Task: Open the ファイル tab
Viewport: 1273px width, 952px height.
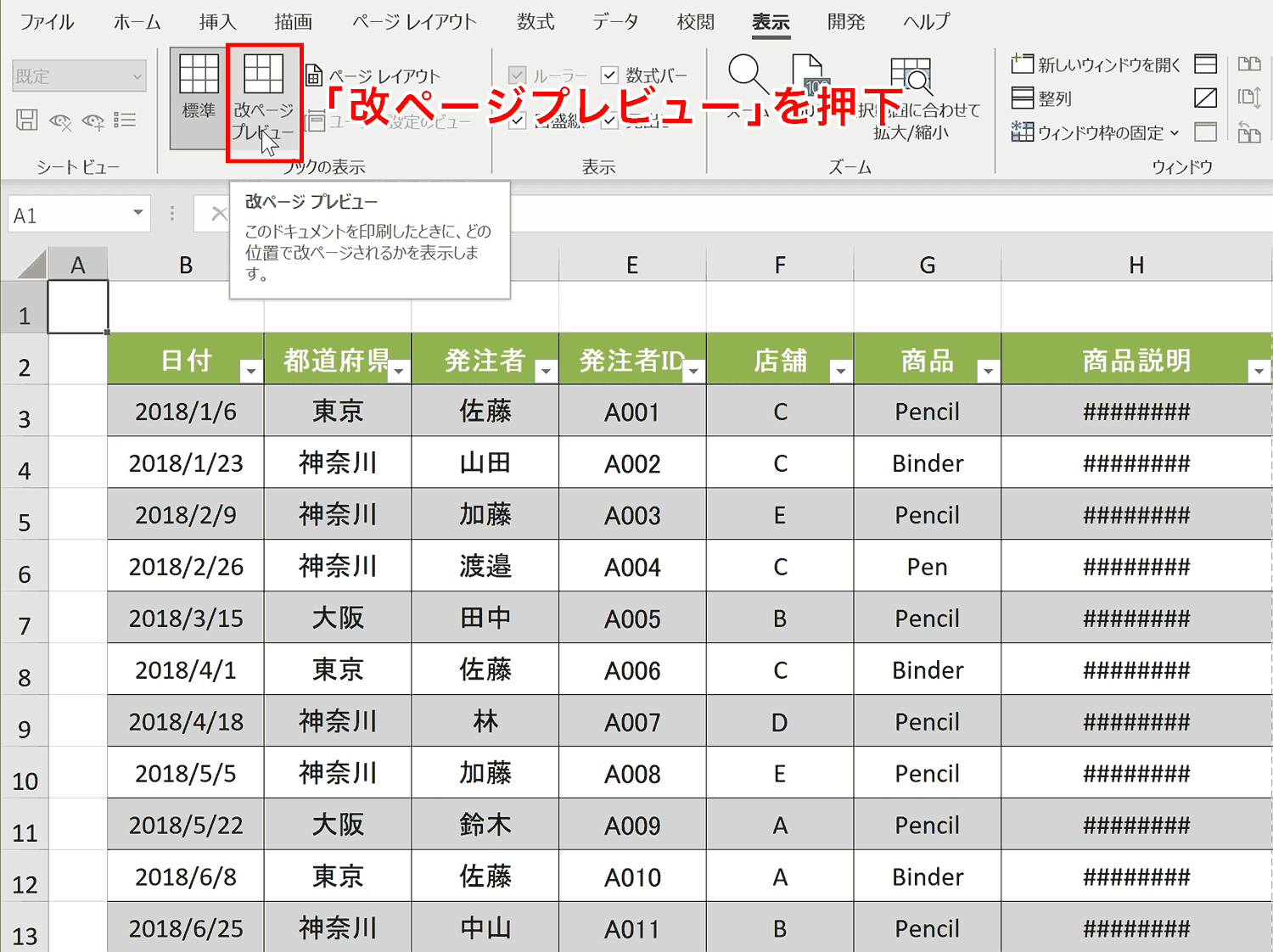Action: point(47,22)
